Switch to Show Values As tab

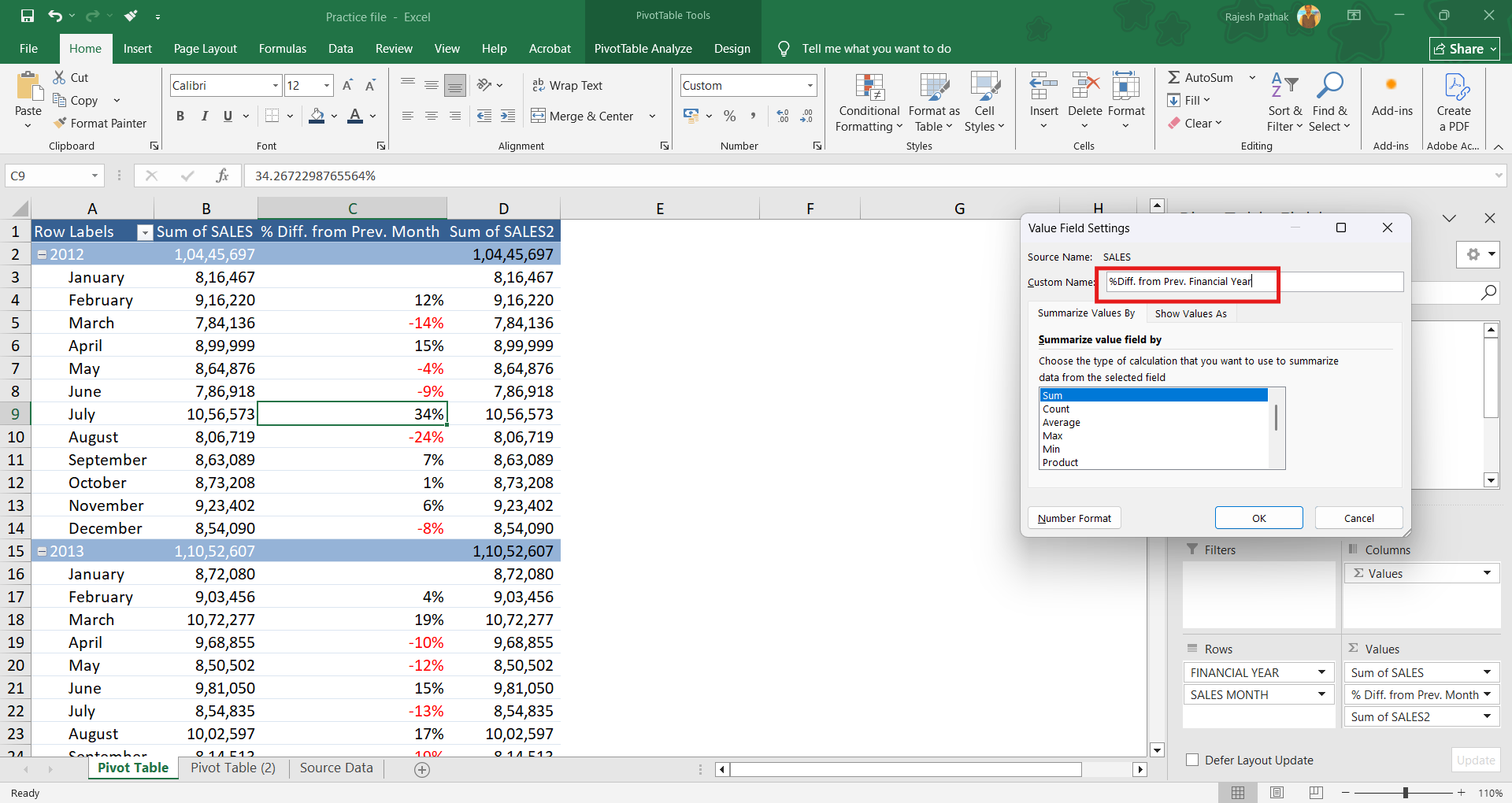pos(1190,313)
